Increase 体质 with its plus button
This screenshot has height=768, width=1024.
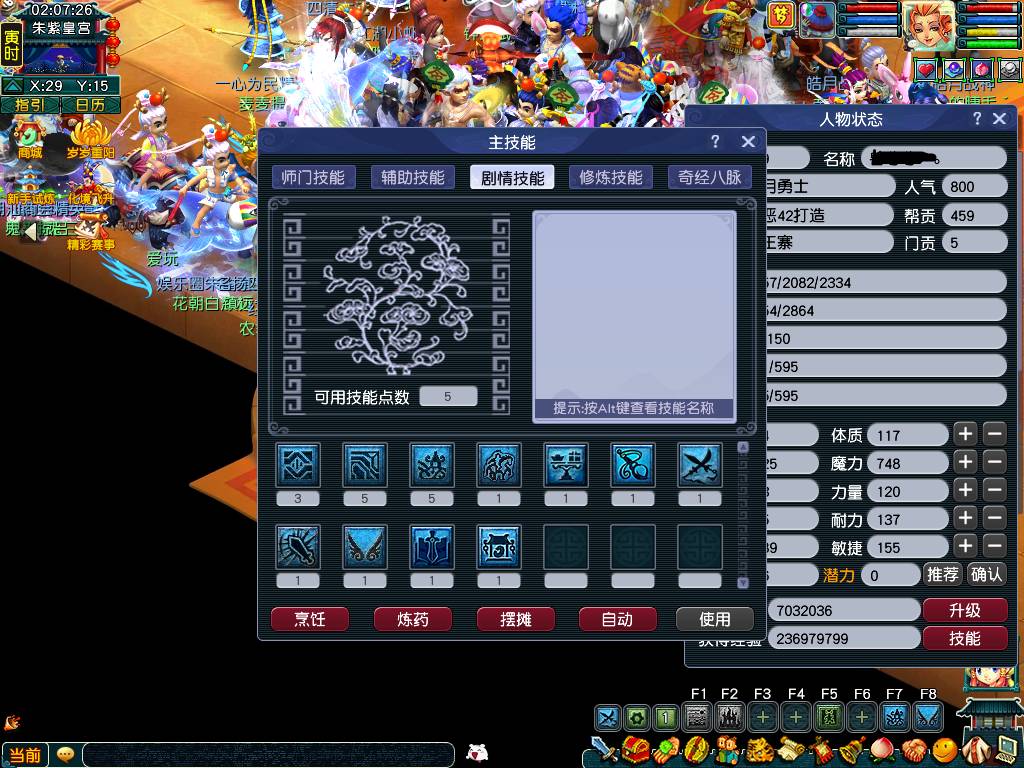[966, 434]
